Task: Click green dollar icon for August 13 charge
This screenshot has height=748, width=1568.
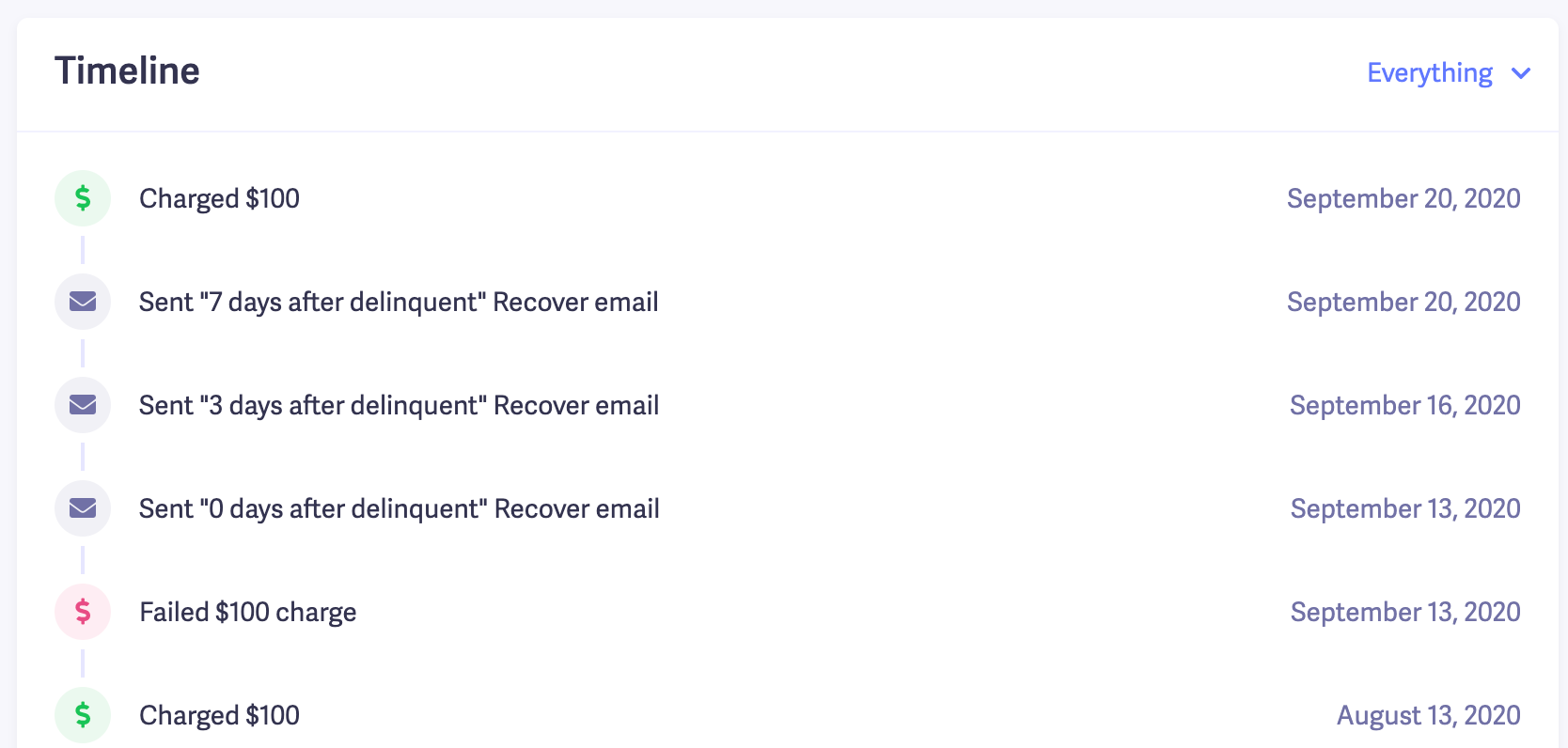Action: click(83, 715)
